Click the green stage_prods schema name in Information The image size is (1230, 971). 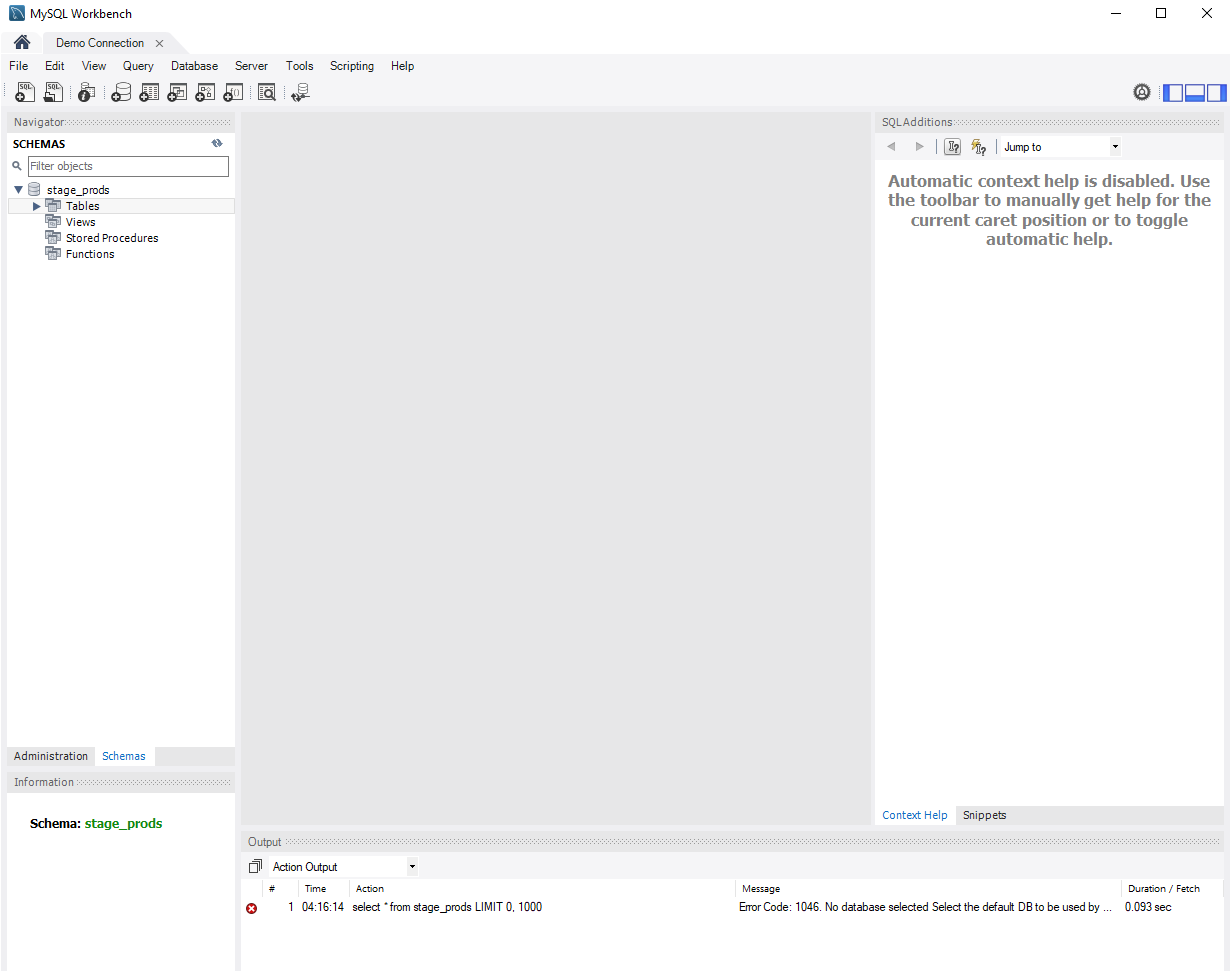click(123, 824)
